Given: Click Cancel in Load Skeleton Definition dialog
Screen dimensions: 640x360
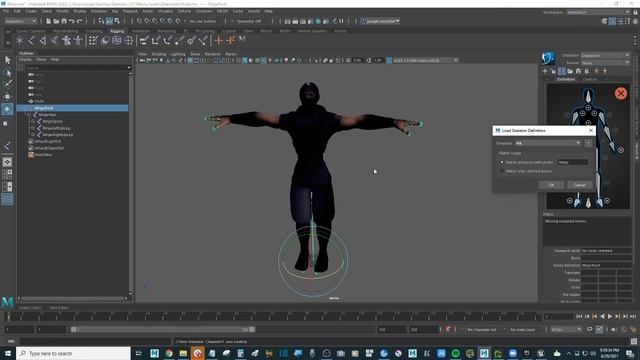Looking at the screenshot, I should click(x=580, y=185).
